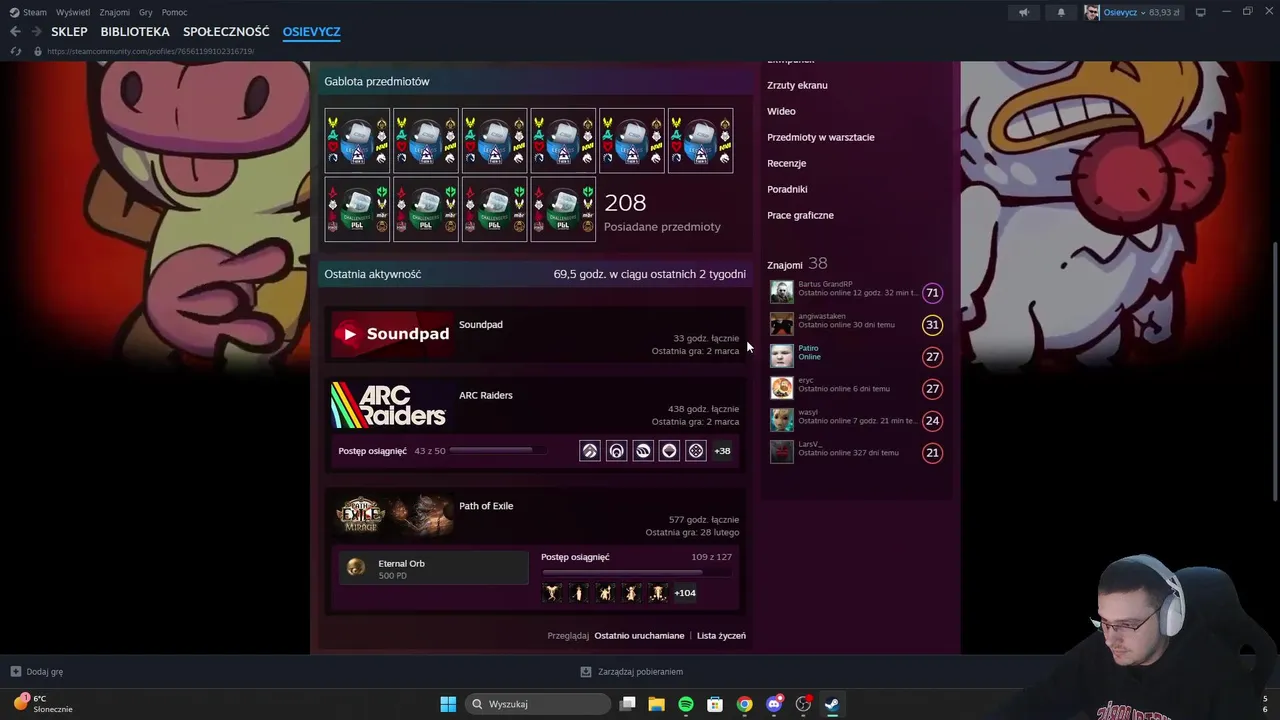Image resolution: width=1280 pixels, height=720 pixels.
Task: Click the steamcommunity profile URL bar
Action: pos(150,51)
